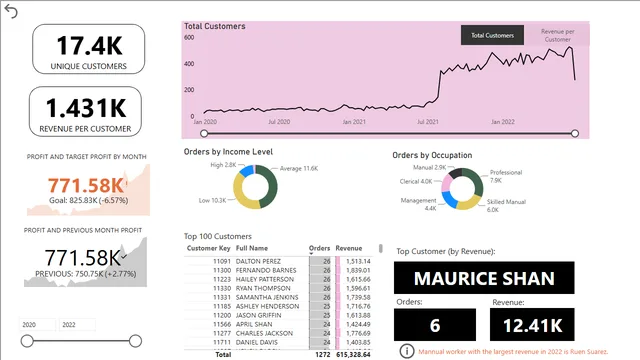
Task: Sort table by Revenue header
Action: coord(349,248)
